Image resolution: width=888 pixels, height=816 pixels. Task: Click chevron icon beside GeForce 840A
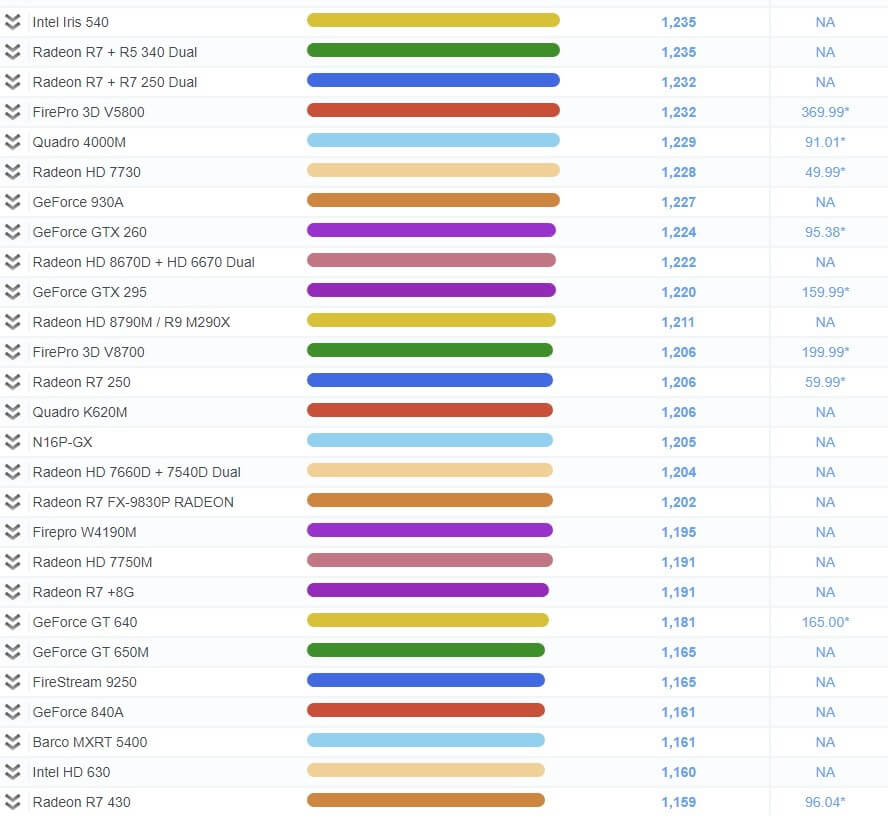click(12, 712)
